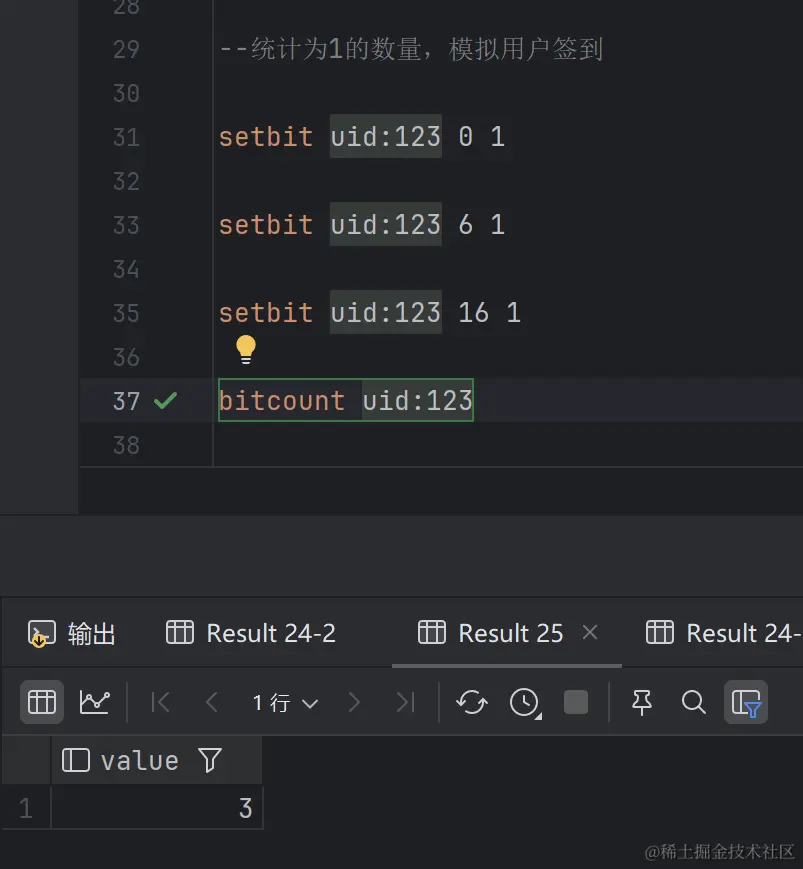Click line number 31 in gutter

[x=126, y=137]
